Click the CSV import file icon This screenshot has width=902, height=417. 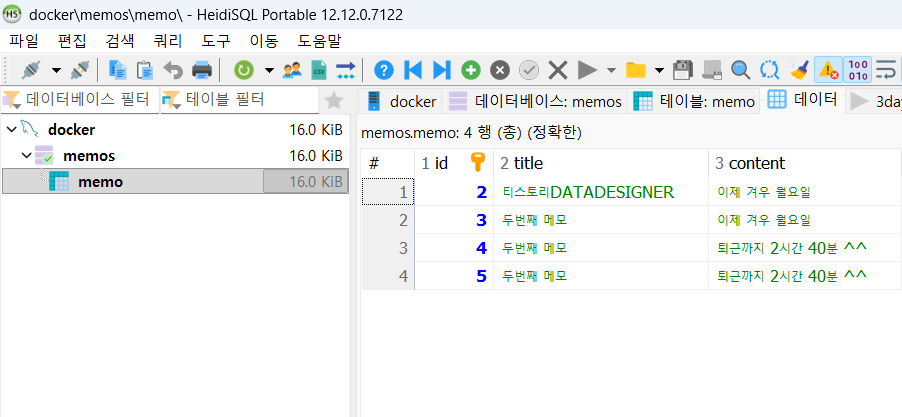[319, 70]
